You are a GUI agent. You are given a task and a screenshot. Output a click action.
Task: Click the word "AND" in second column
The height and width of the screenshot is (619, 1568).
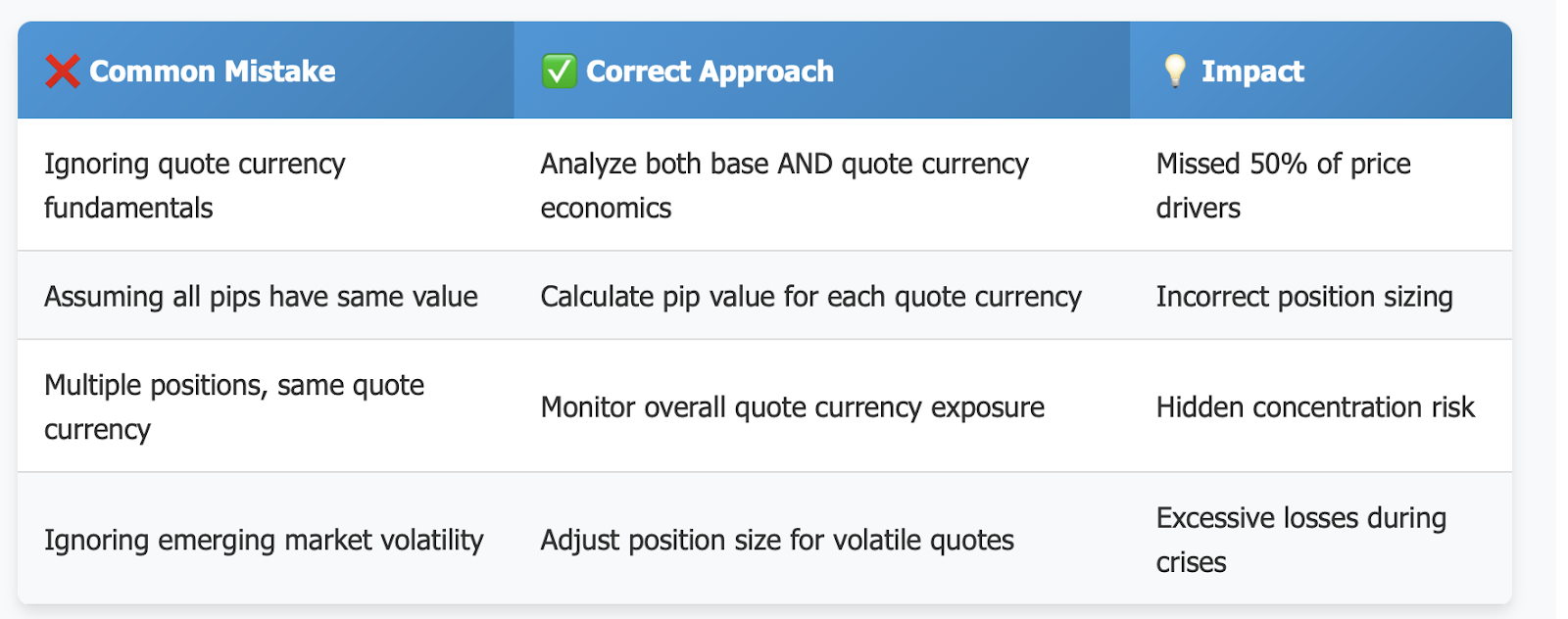tap(805, 164)
